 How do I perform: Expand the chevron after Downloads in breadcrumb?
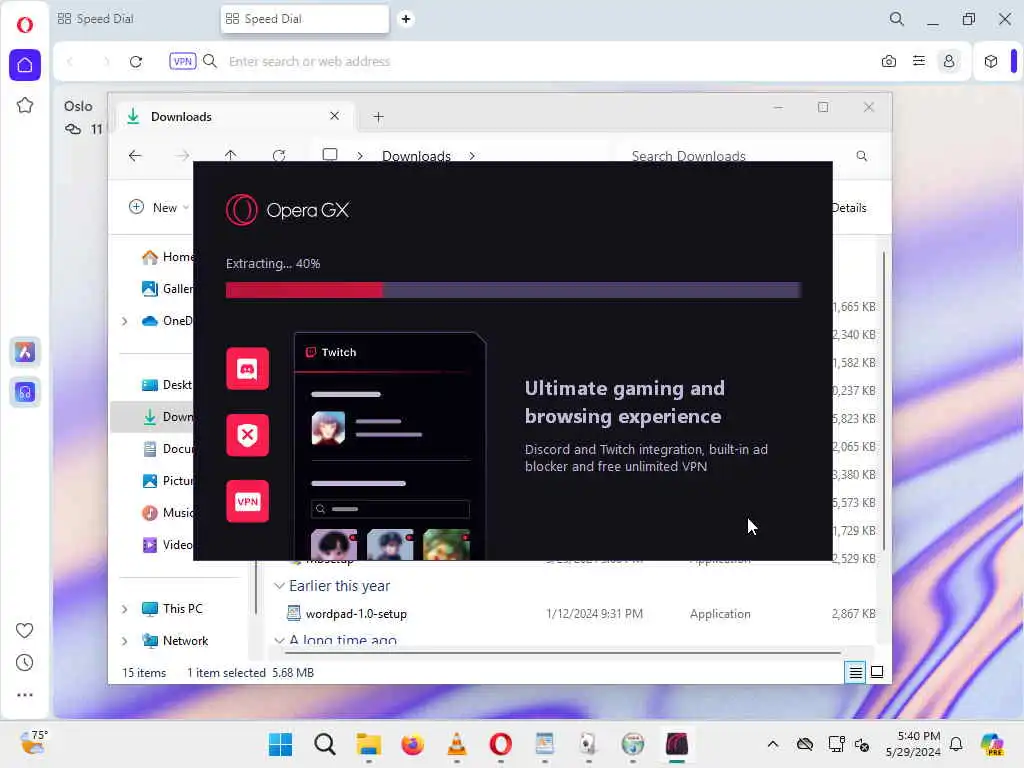pyautogui.click(x=472, y=156)
